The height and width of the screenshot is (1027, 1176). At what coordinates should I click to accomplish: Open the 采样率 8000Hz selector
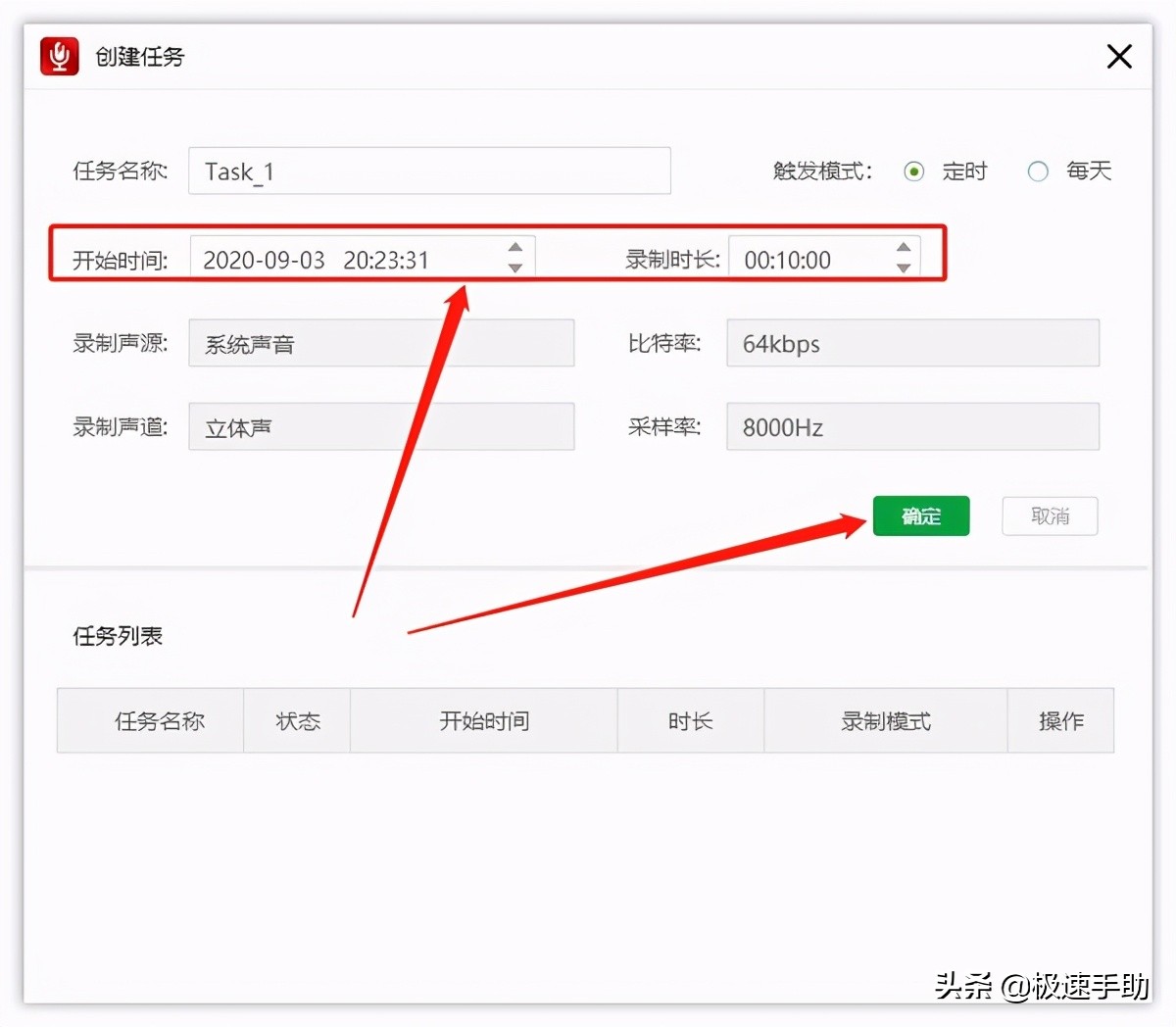(911, 426)
